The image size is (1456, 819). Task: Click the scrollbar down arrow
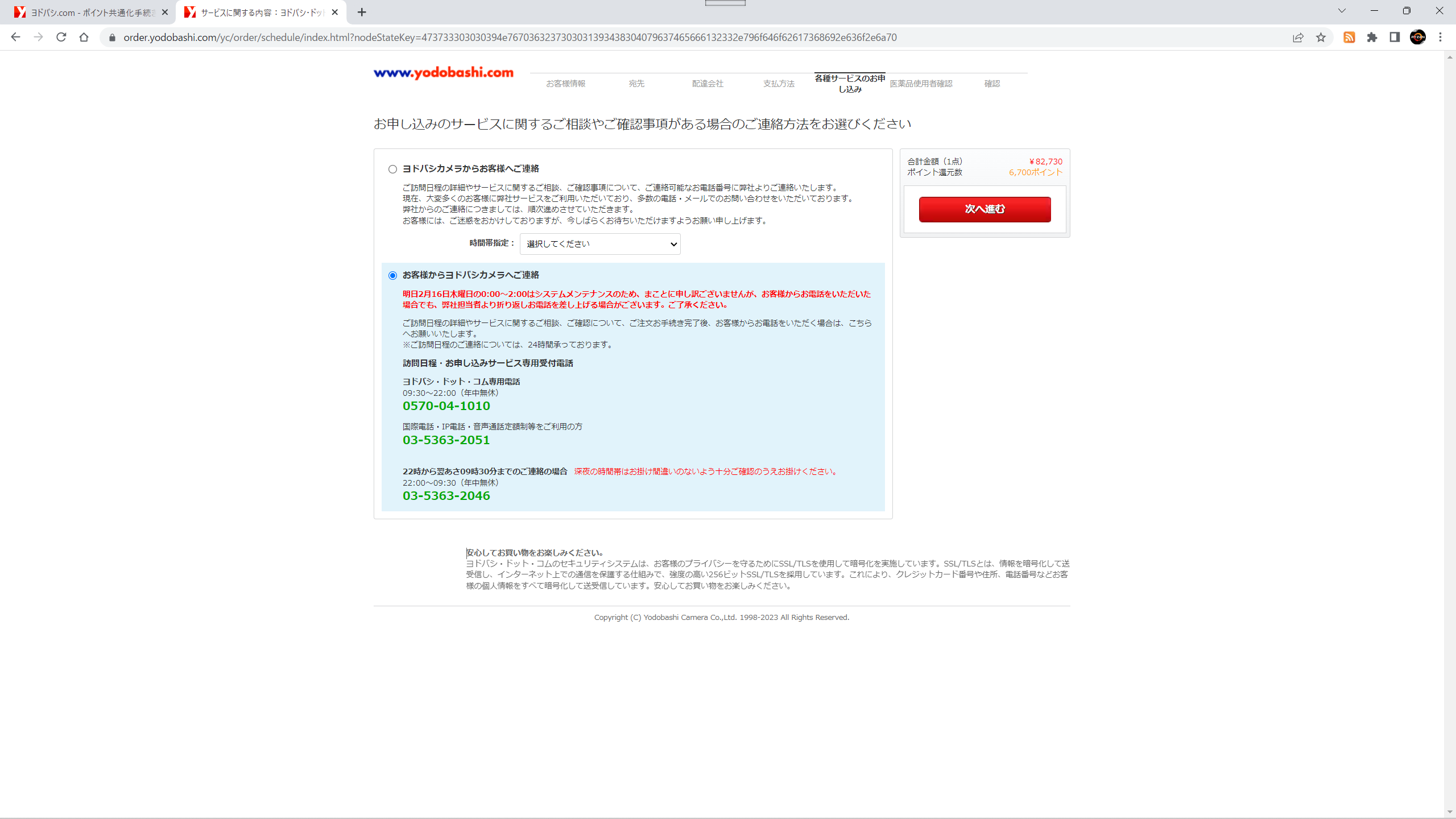pos(1450,813)
